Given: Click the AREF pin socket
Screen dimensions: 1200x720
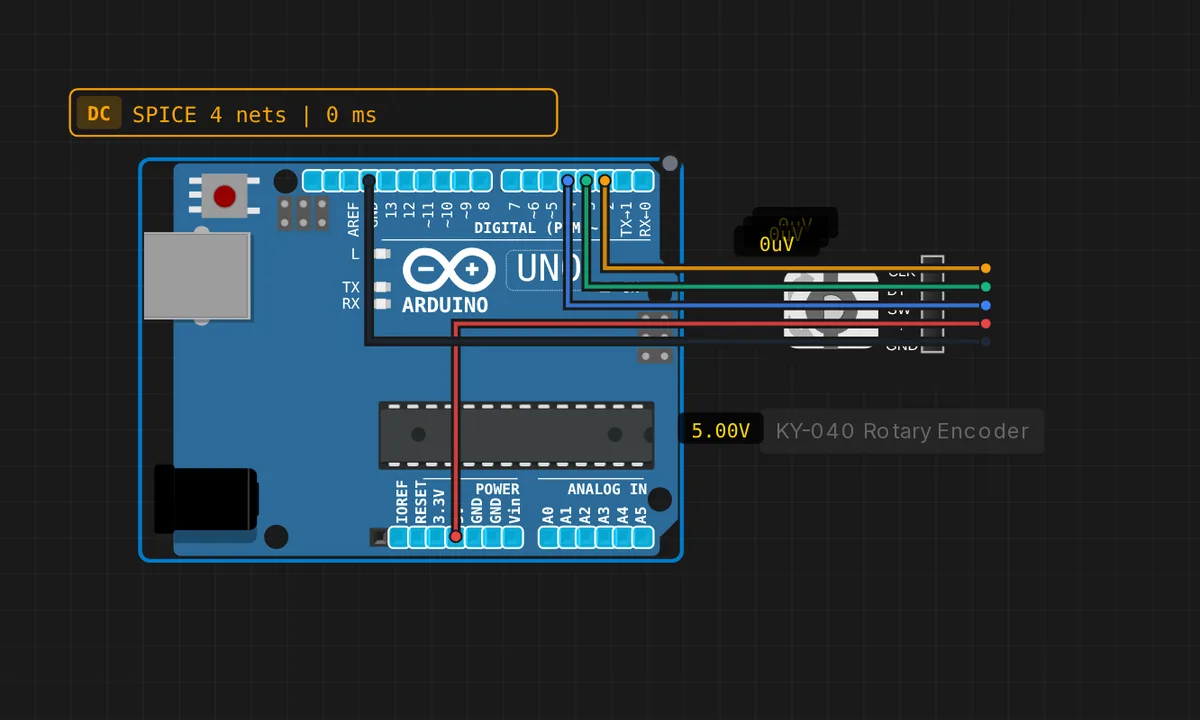Looking at the screenshot, I should point(350,181).
